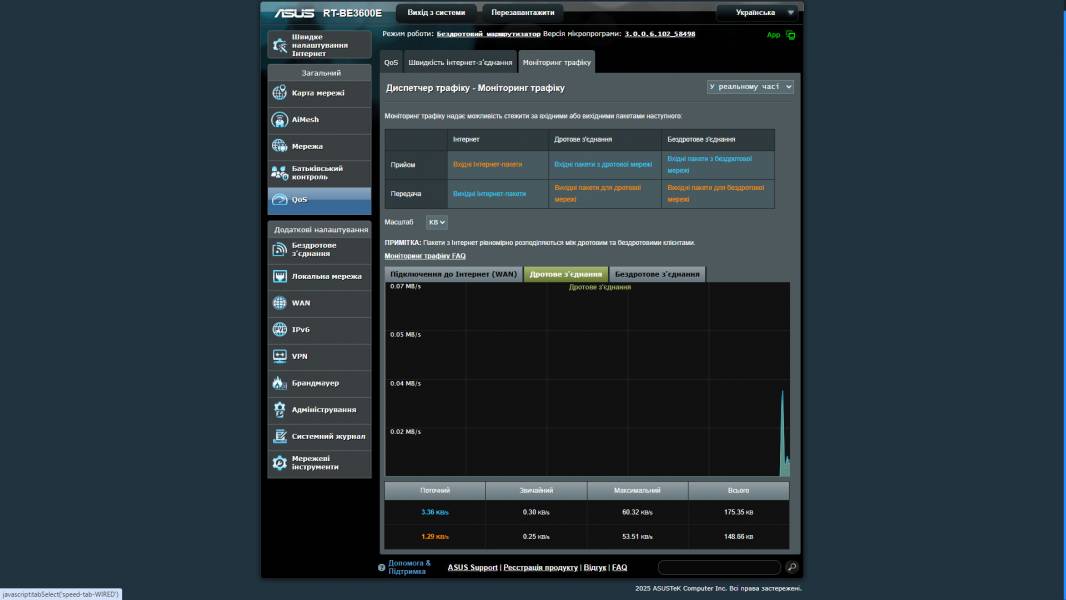Click the network map globe icon
The height and width of the screenshot is (600, 1066).
pyautogui.click(x=279, y=92)
